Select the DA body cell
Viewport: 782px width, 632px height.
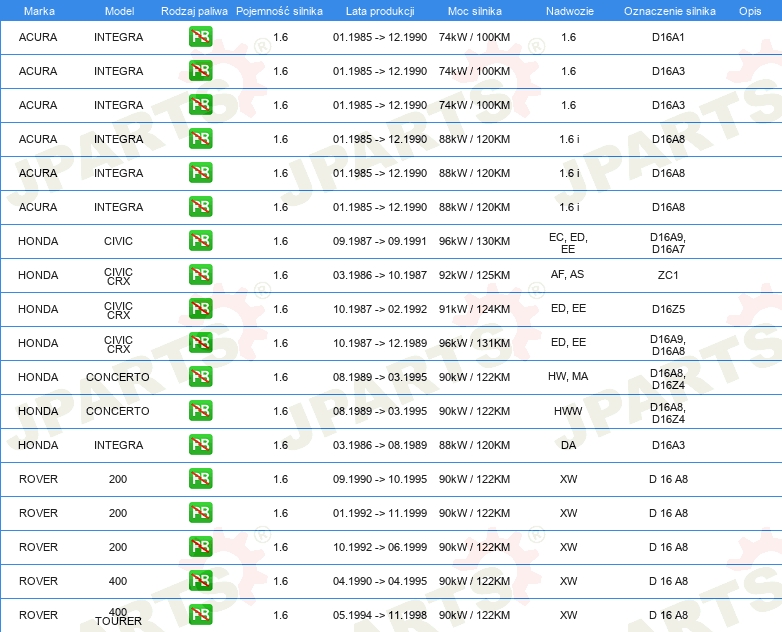click(569, 445)
